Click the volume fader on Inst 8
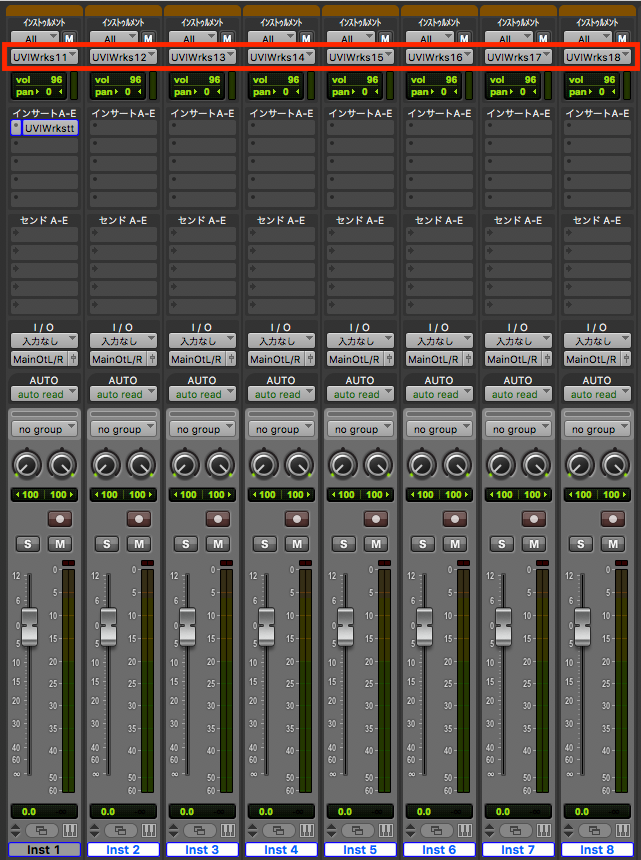This screenshot has width=641, height=860. click(582, 626)
